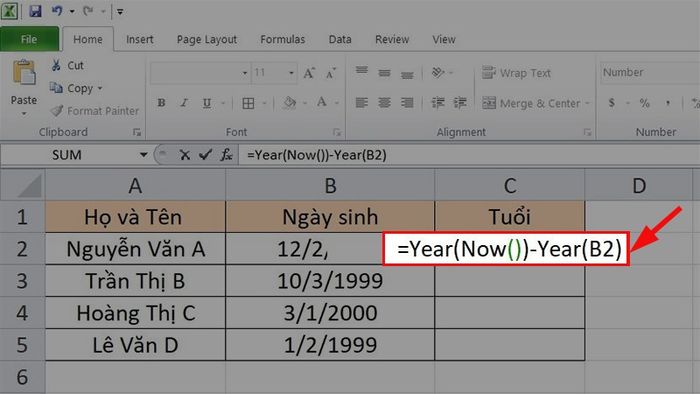
Task: Click the Format Painter brush
Action: coord(57,111)
